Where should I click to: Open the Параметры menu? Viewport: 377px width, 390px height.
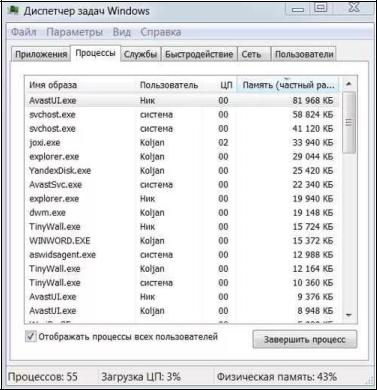(75, 32)
